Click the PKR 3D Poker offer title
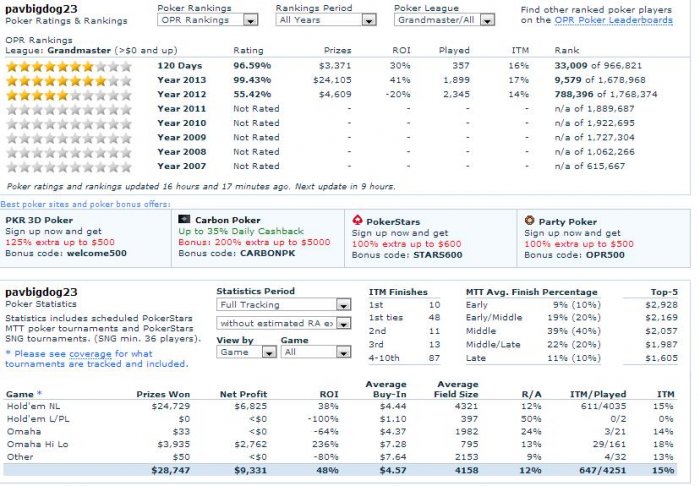This screenshot has height=486, width=700. 42,219
